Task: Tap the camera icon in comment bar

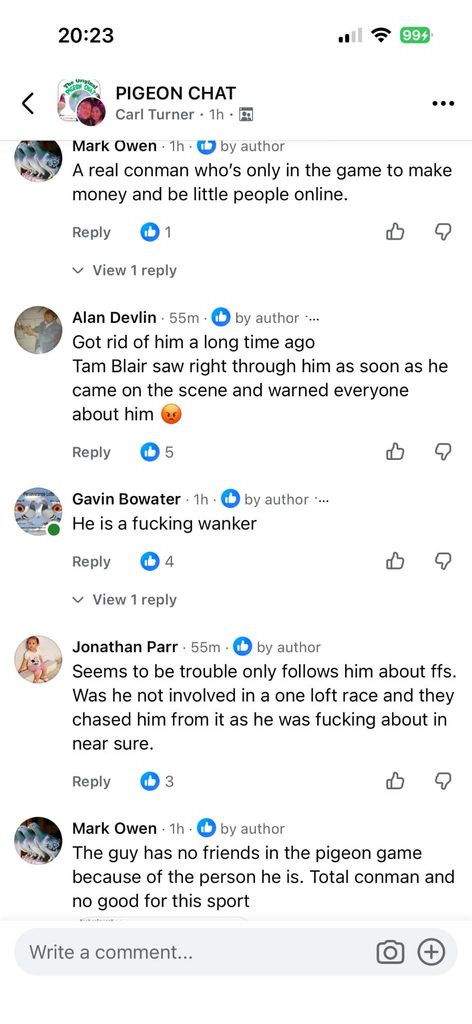Action: (390, 952)
